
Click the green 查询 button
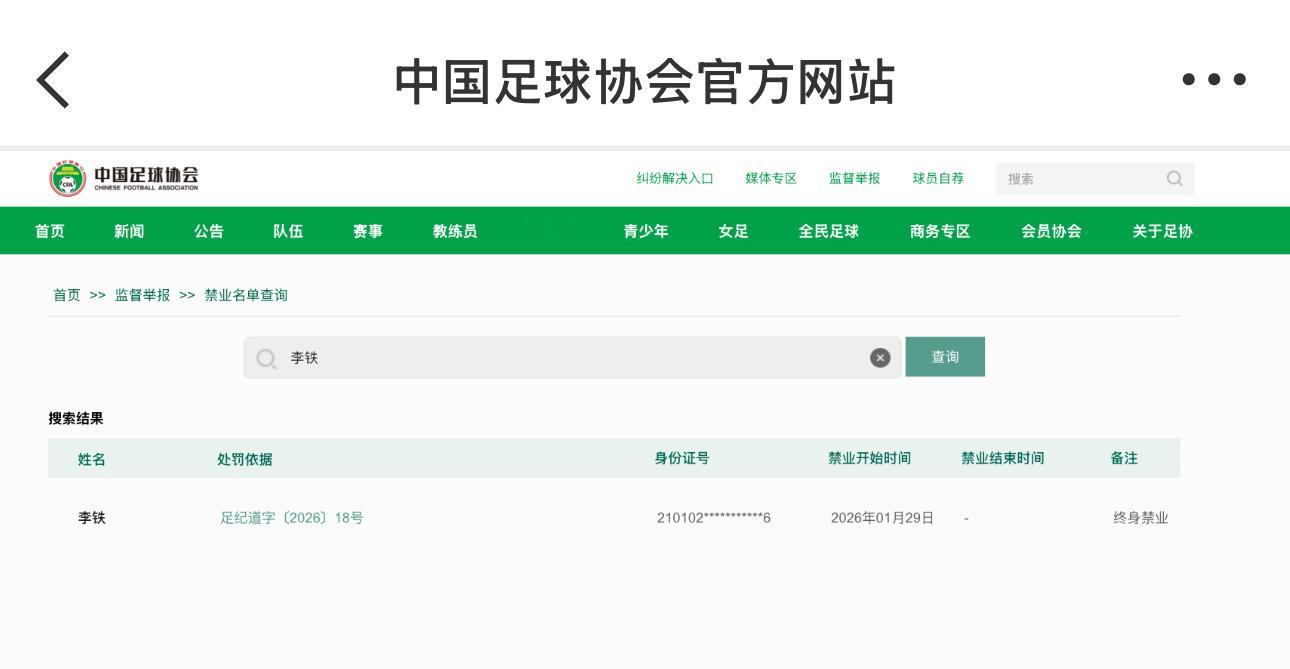(945, 357)
